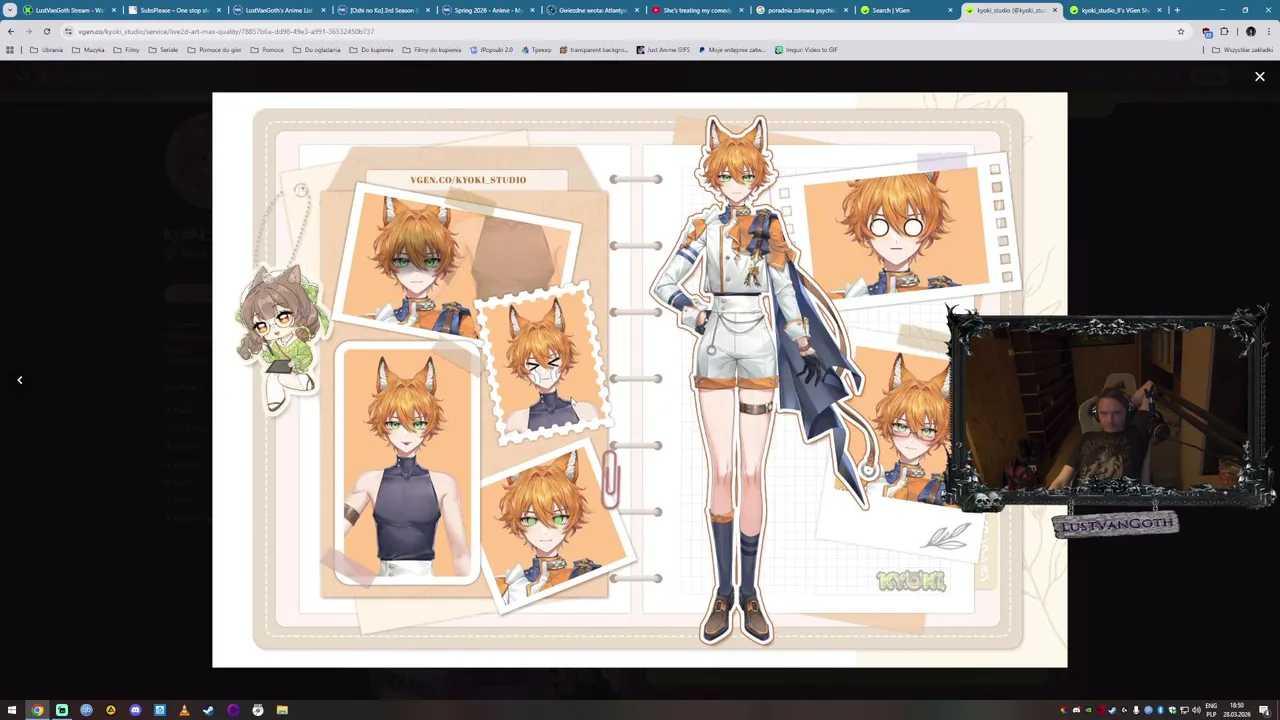The image size is (1280, 720).
Task: Open the Wszystkie zakładki folder
Action: click(x=1242, y=49)
